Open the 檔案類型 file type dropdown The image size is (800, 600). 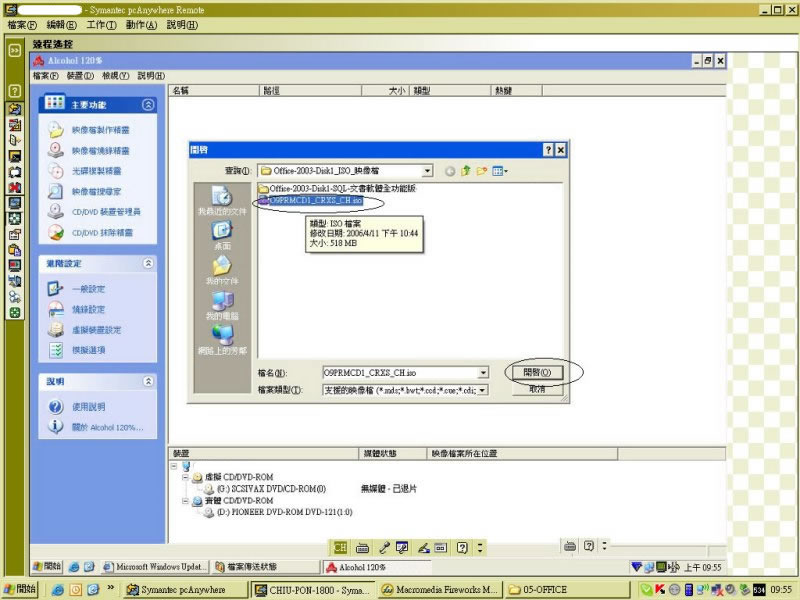(483, 390)
